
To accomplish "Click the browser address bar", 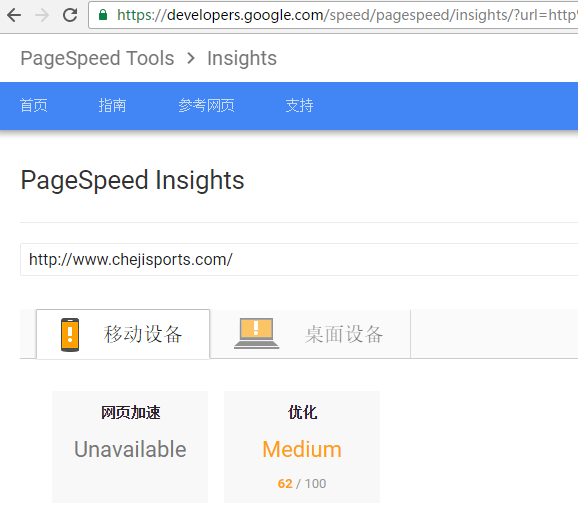I will point(333,15).
